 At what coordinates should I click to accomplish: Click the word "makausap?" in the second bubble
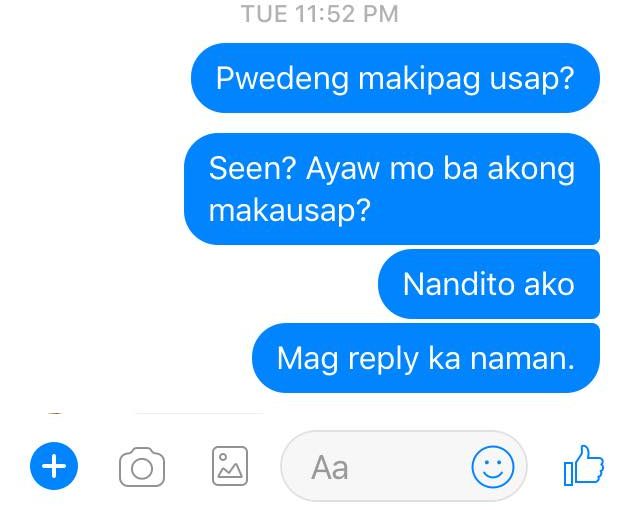290,211
